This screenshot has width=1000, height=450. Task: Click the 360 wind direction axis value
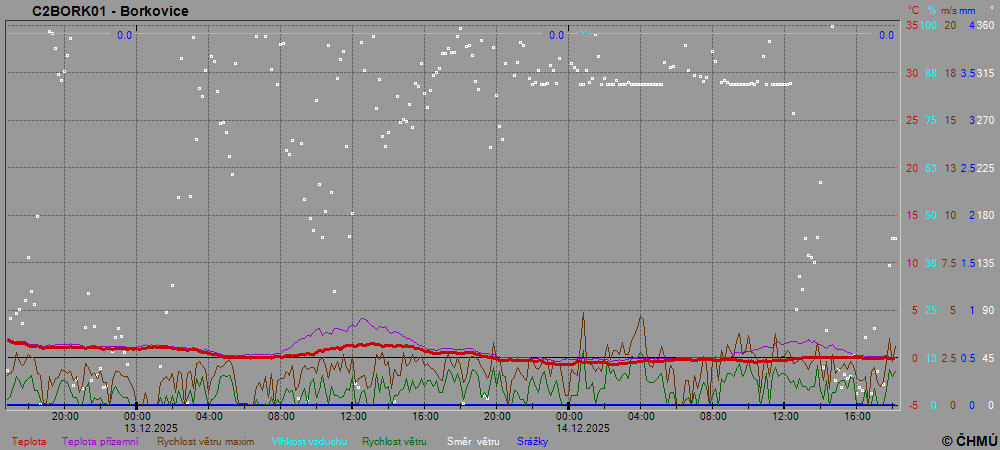click(x=985, y=25)
